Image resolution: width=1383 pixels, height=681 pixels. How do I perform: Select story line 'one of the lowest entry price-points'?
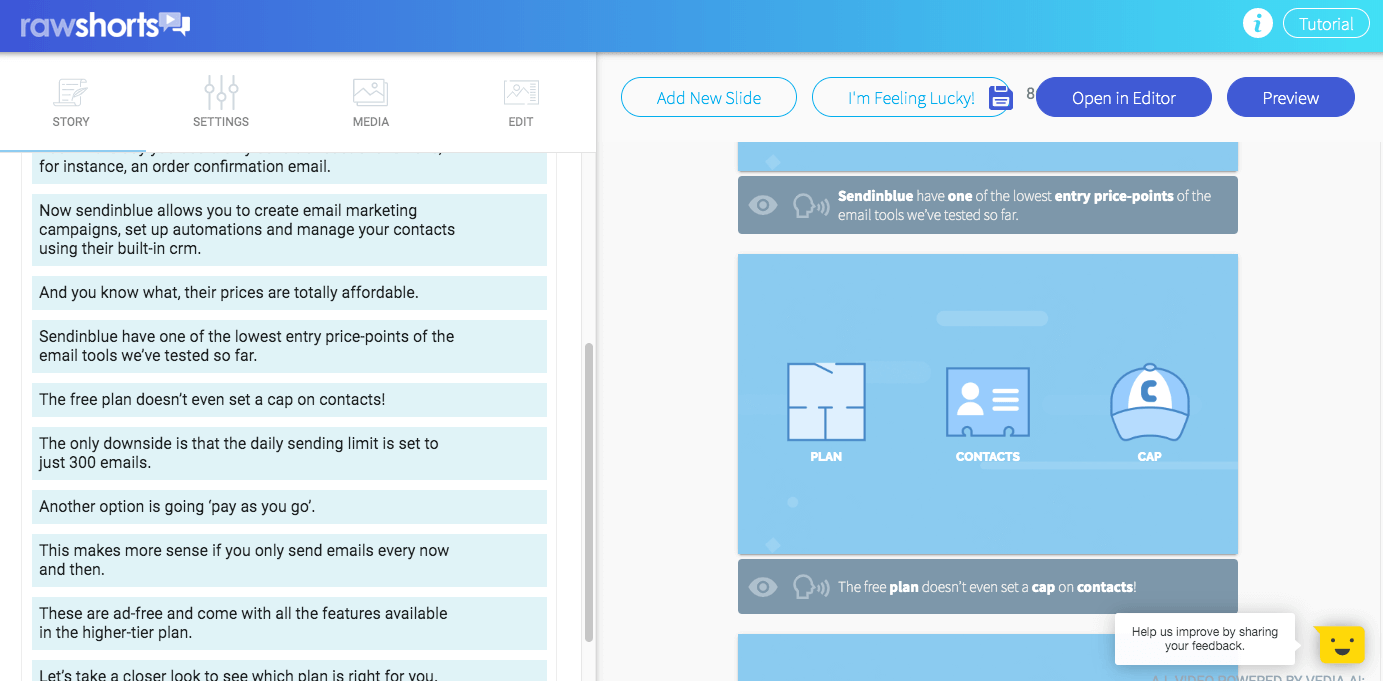[289, 346]
